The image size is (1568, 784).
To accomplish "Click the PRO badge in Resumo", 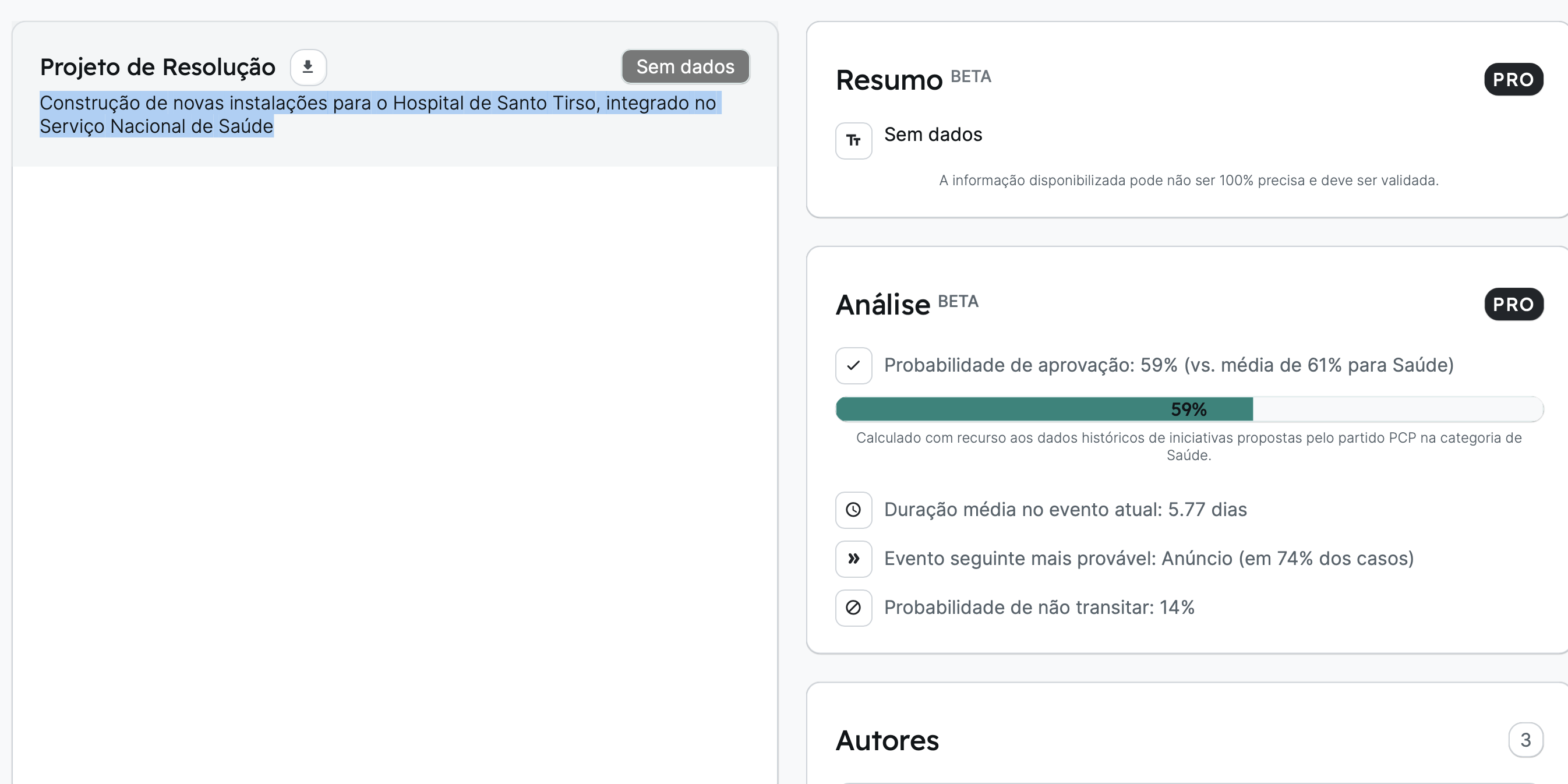I will click(1513, 79).
